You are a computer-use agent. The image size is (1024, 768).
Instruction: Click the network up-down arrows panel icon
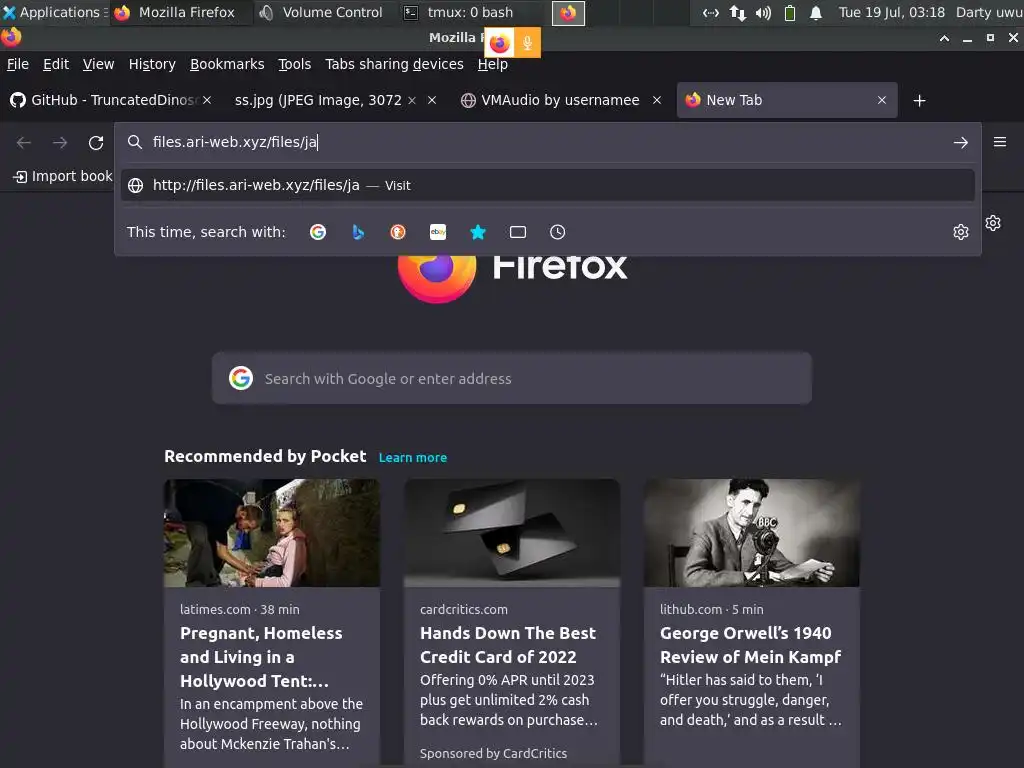click(x=737, y=12)
